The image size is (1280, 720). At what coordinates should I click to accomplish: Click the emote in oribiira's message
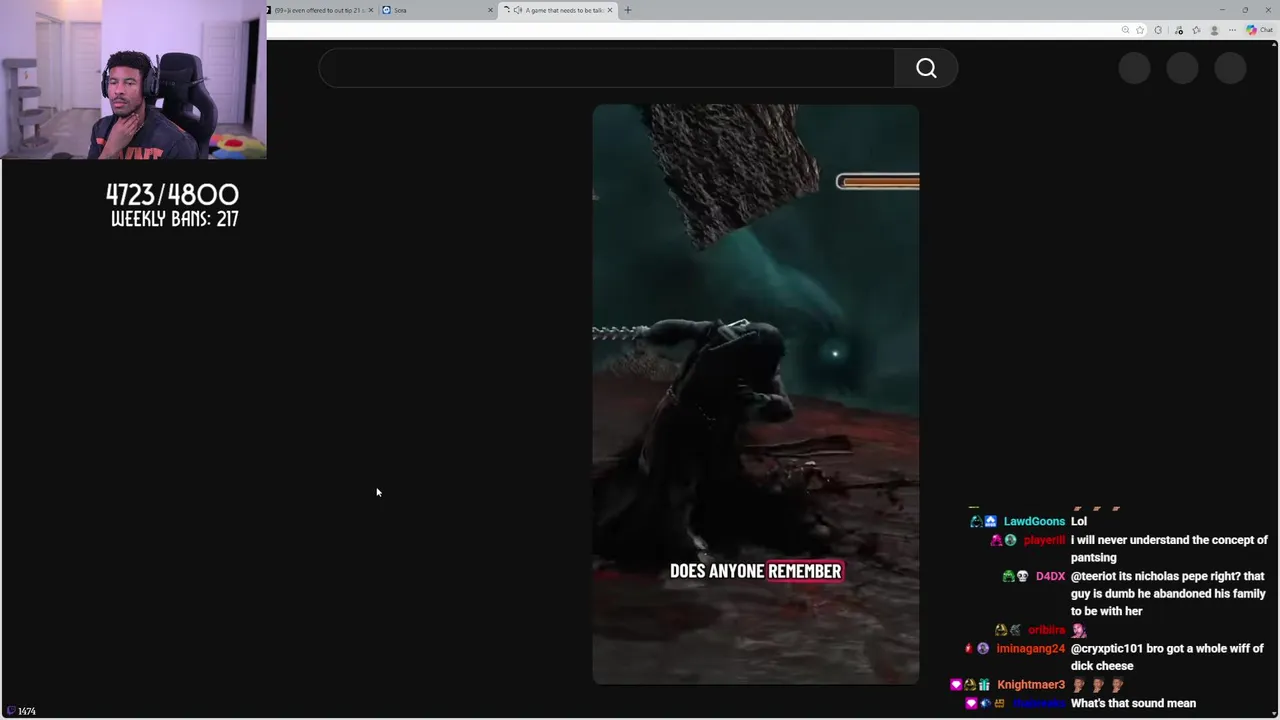pos(1079,630)
